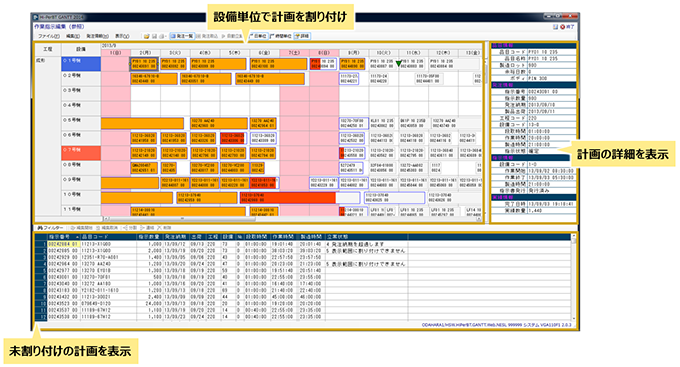
Task: Select yellow cell 00242884 01
Action: (x=64, y=244)
